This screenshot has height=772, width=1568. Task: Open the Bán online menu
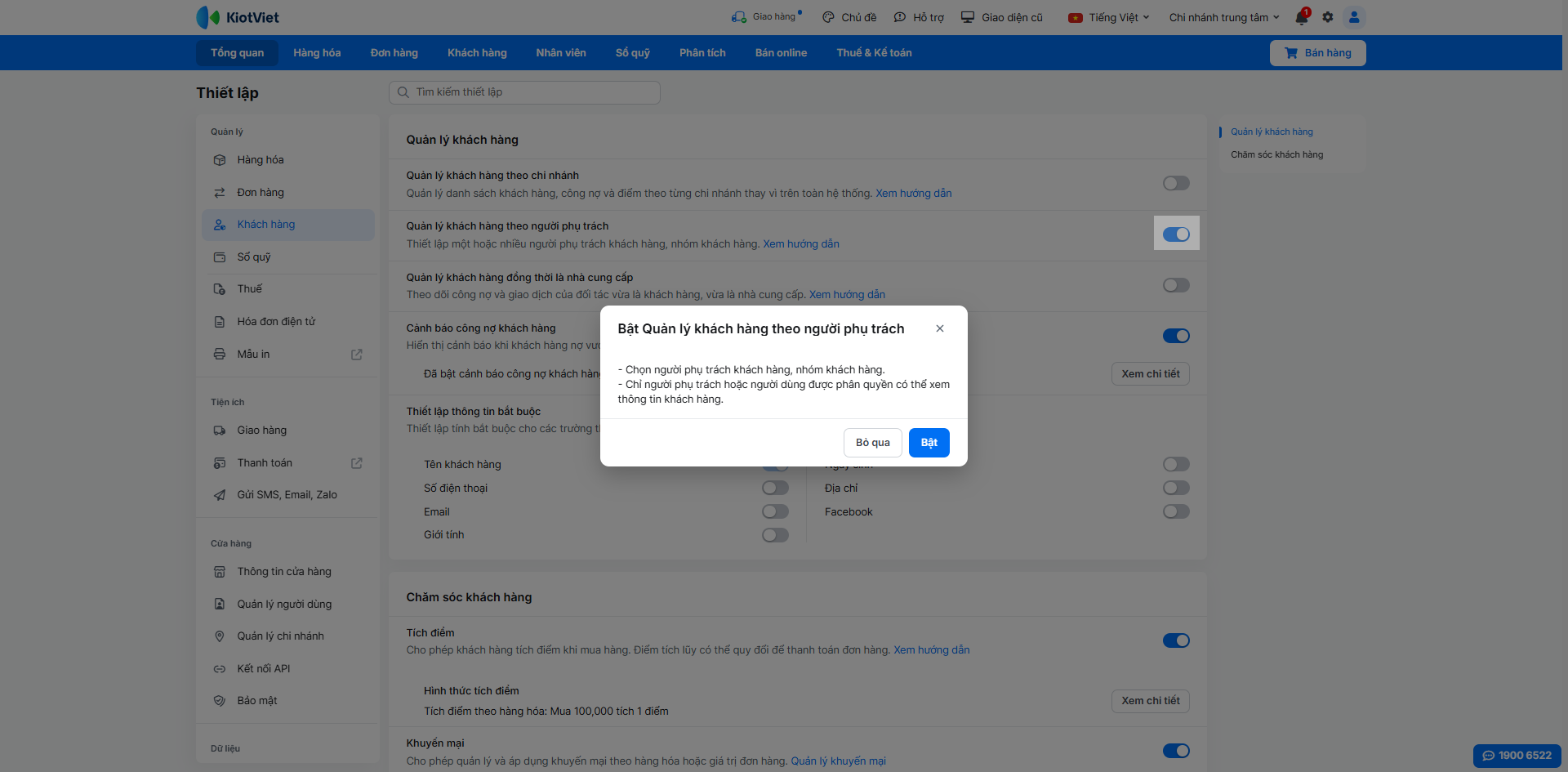781,53
